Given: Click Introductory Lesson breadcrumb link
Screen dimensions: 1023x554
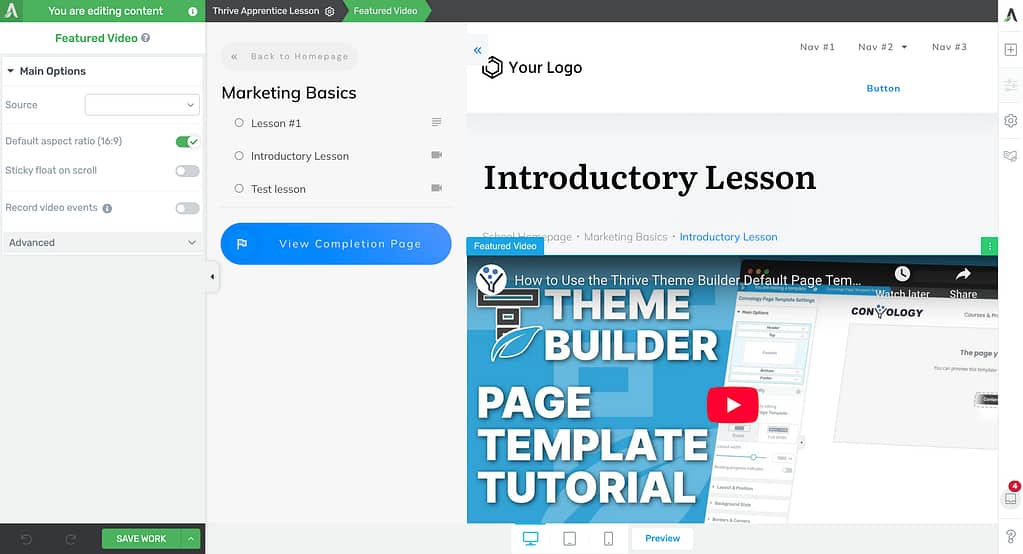Looking at the screenshot, I should tap(728, 237).
